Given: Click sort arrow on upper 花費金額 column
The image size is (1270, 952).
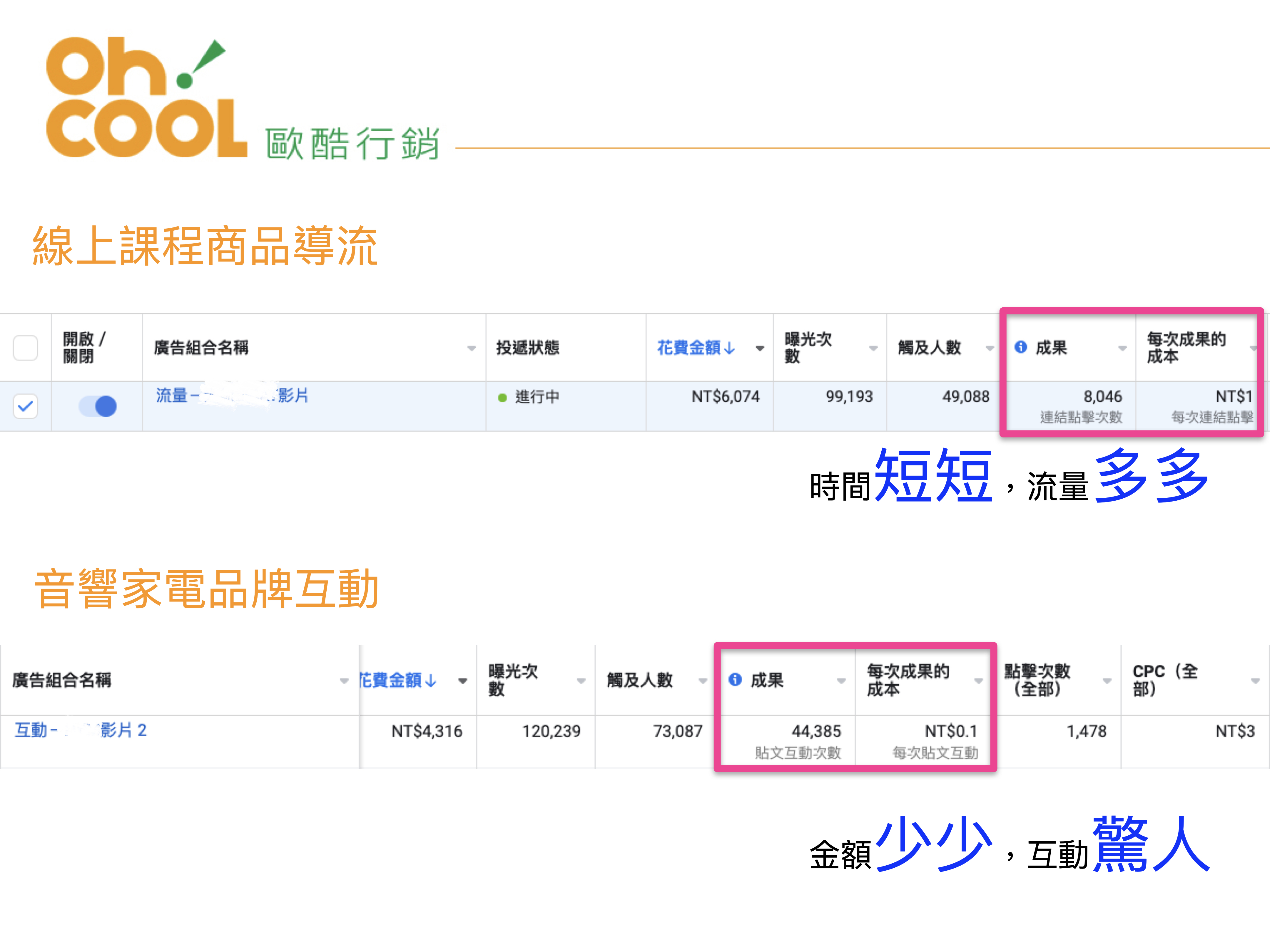Looking at the screenshot, I should click(x=730, y=348).
